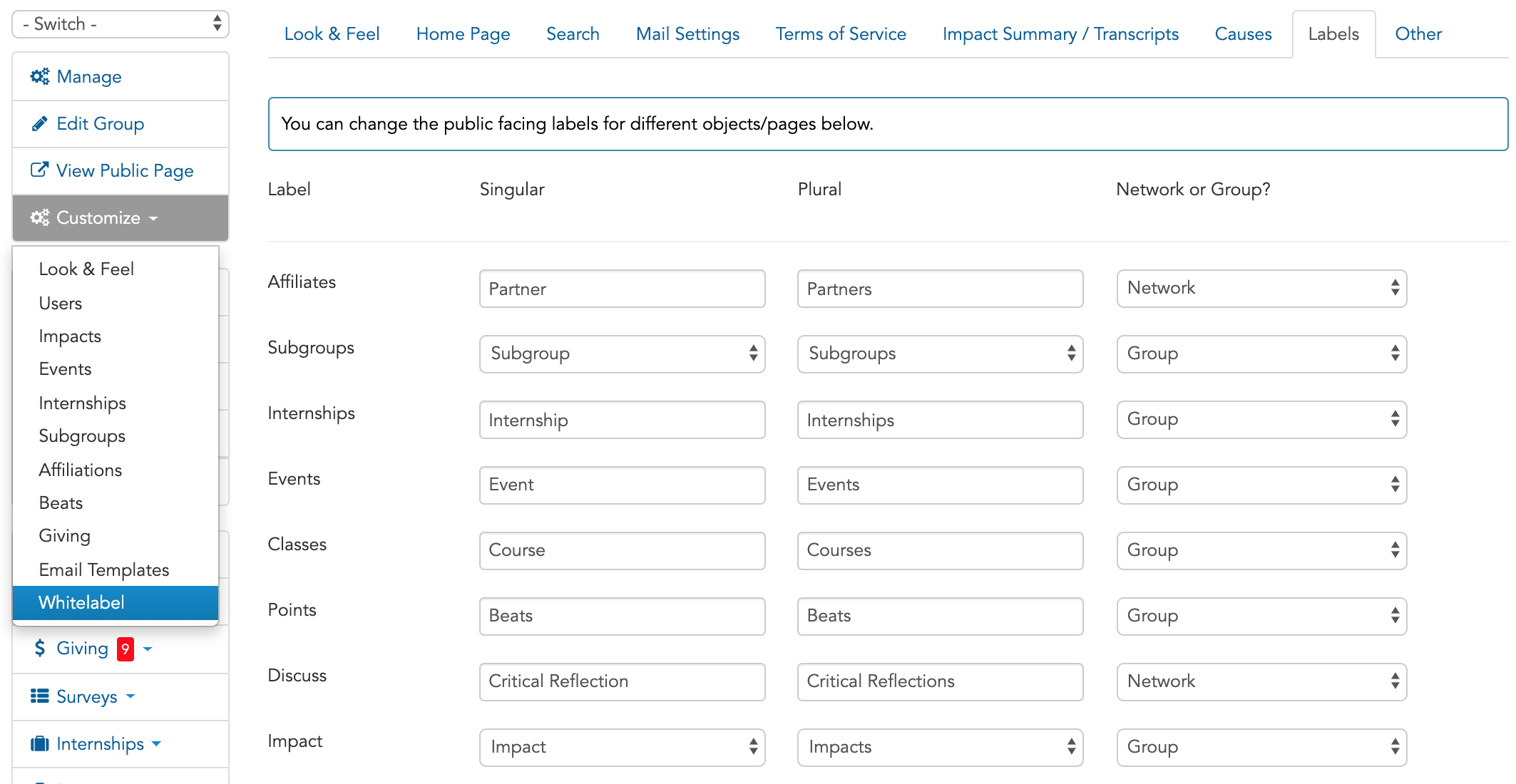Viewport: 1516px width, 784px height.
Task: Switch to the Look & Feel tab
Action: point(332,34)
